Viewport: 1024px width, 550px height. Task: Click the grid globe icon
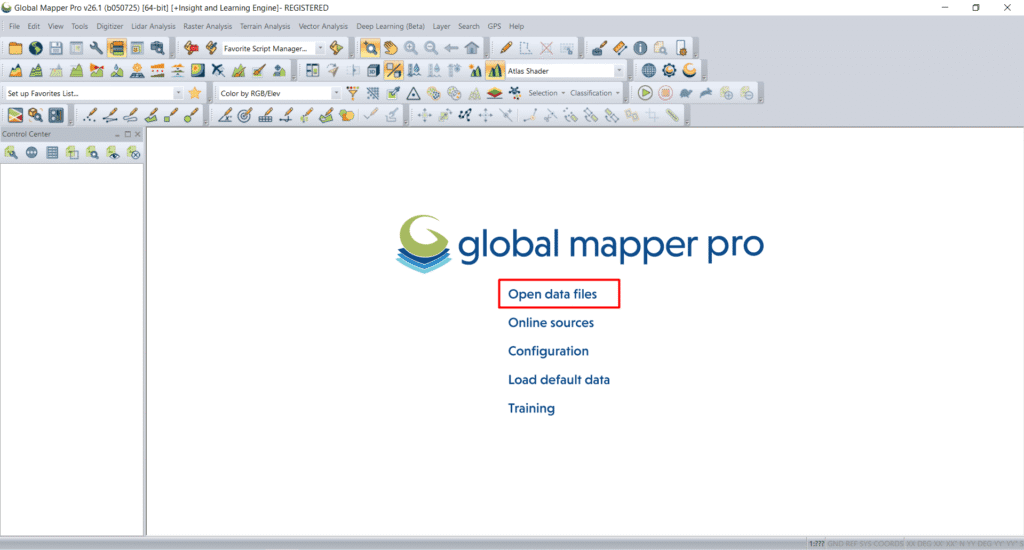[x=648, y=71]
